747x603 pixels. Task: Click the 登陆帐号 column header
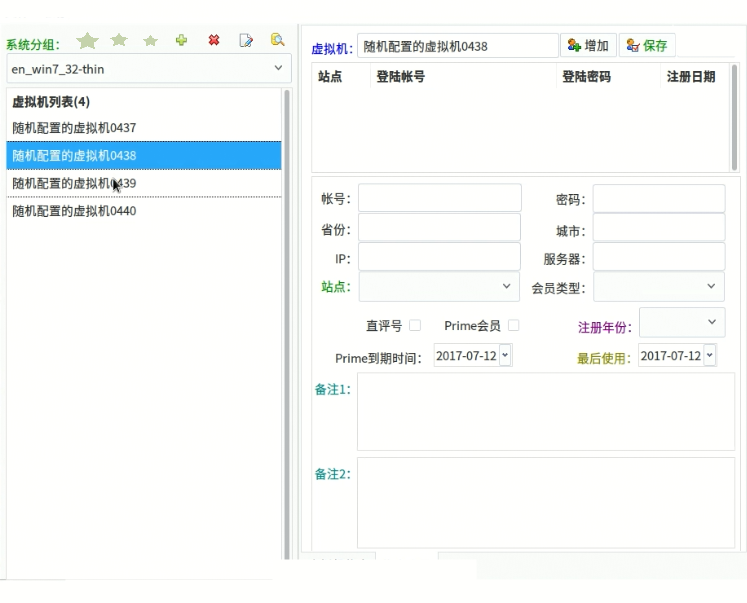coord(400,77)
